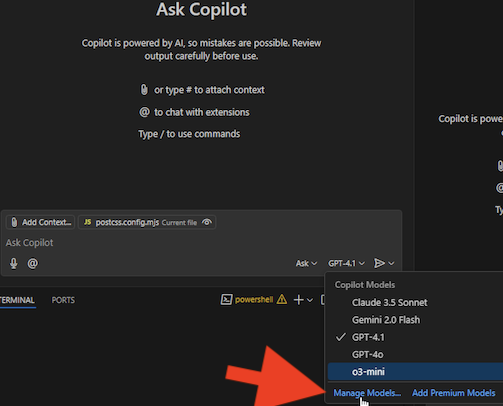Switch to the PORTS tab

(x=63, y=300)
